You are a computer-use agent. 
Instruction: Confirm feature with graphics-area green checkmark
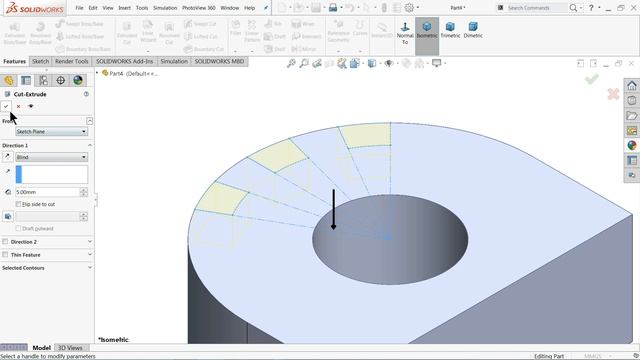point(591,79)
